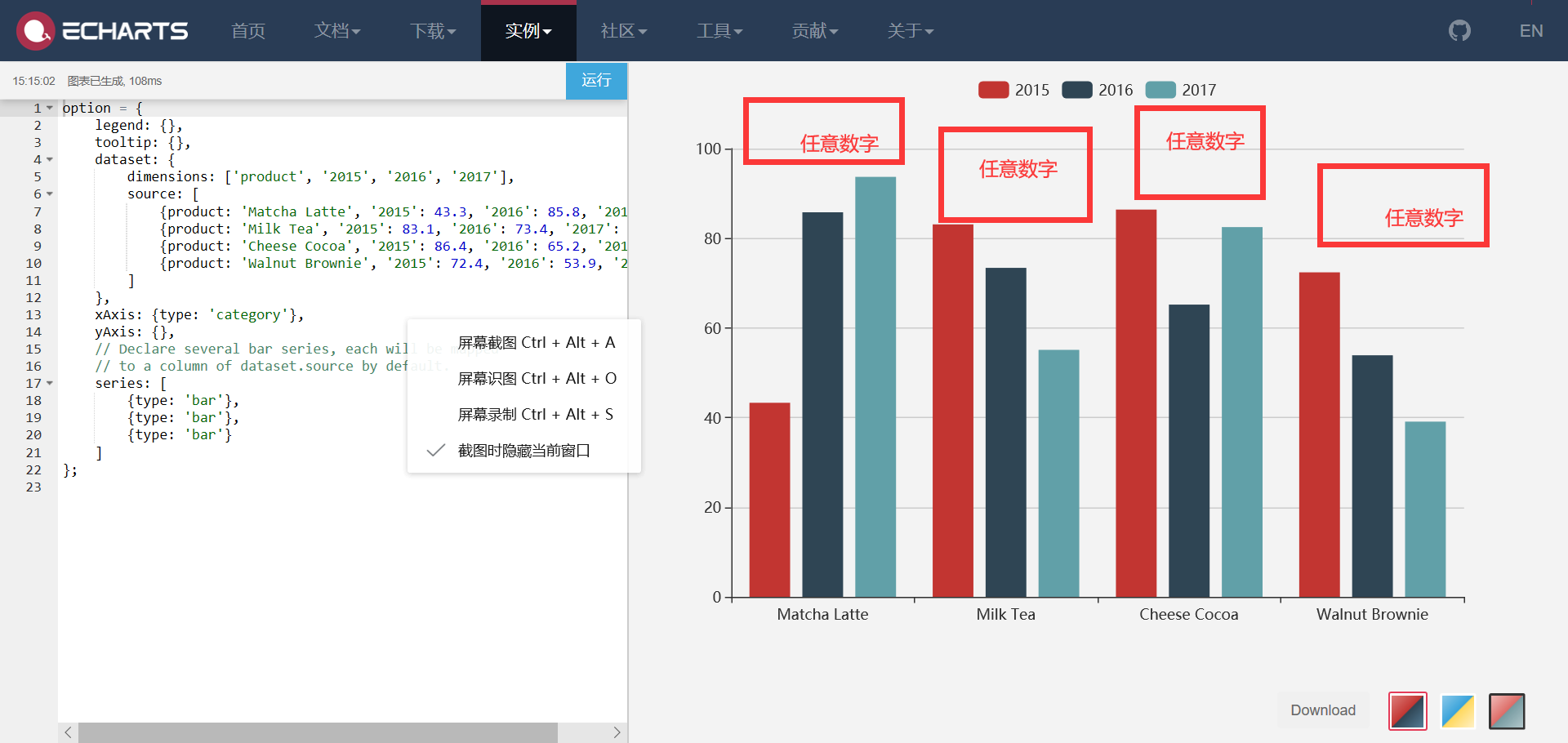Click the ECharts logo
Screen dimensions: 1568x743
click(102, 31)
